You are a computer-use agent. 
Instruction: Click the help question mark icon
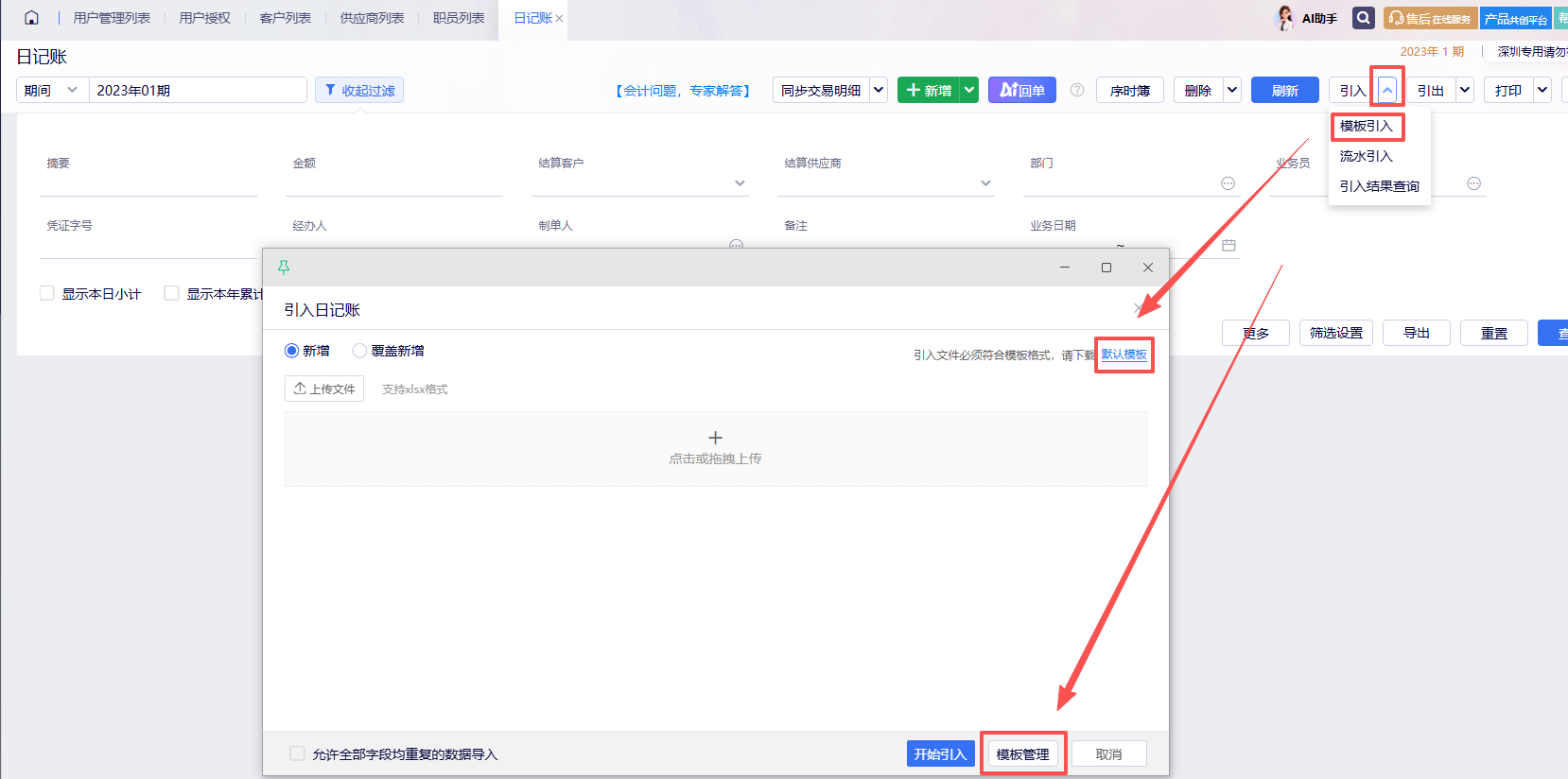[x=1076, y=90]
